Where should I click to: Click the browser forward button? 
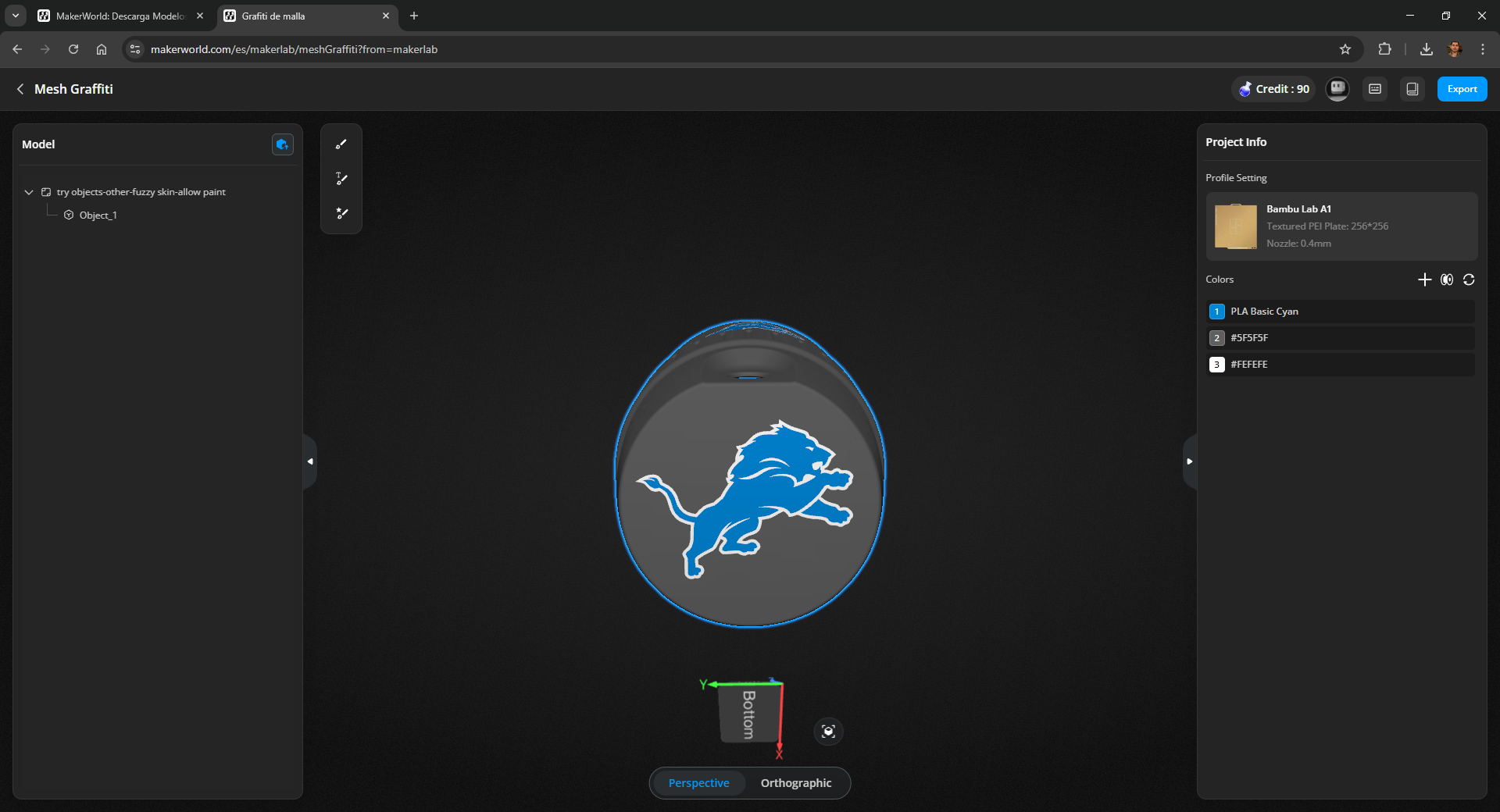pyautogui.click(x=45, y=49)
